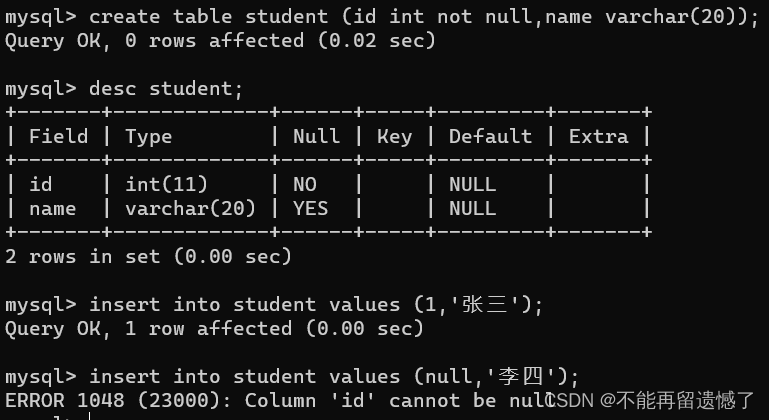Click the NO value in Null column
This screenshot has height=420, width=769.
click(305, 184)
